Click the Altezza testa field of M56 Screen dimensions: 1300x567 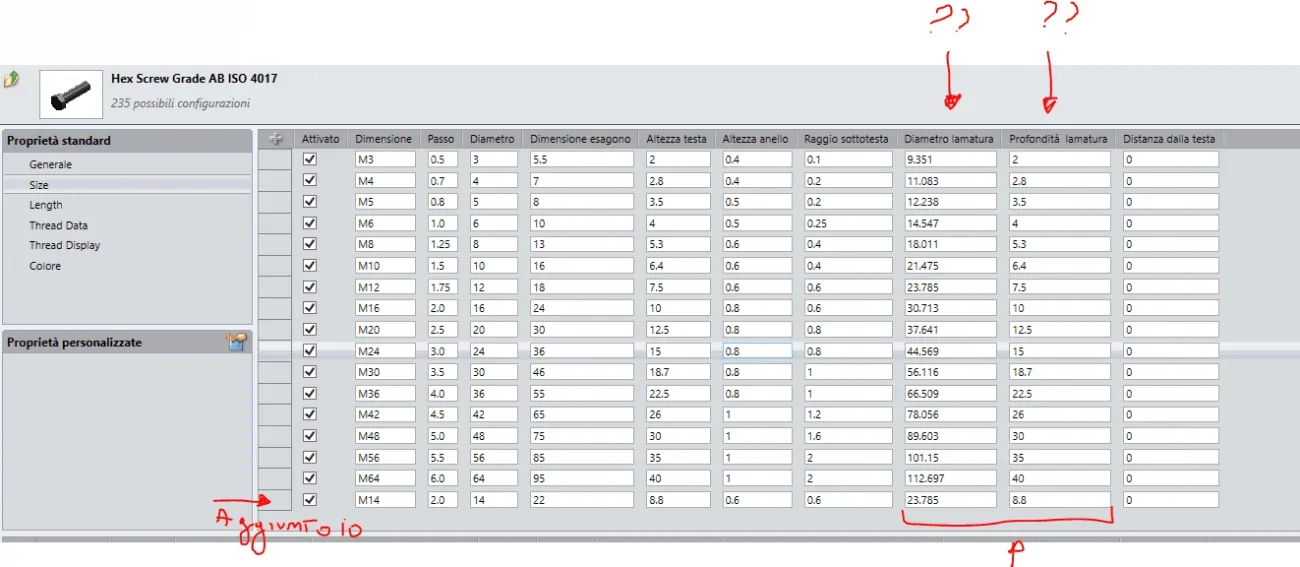[678, 457]
